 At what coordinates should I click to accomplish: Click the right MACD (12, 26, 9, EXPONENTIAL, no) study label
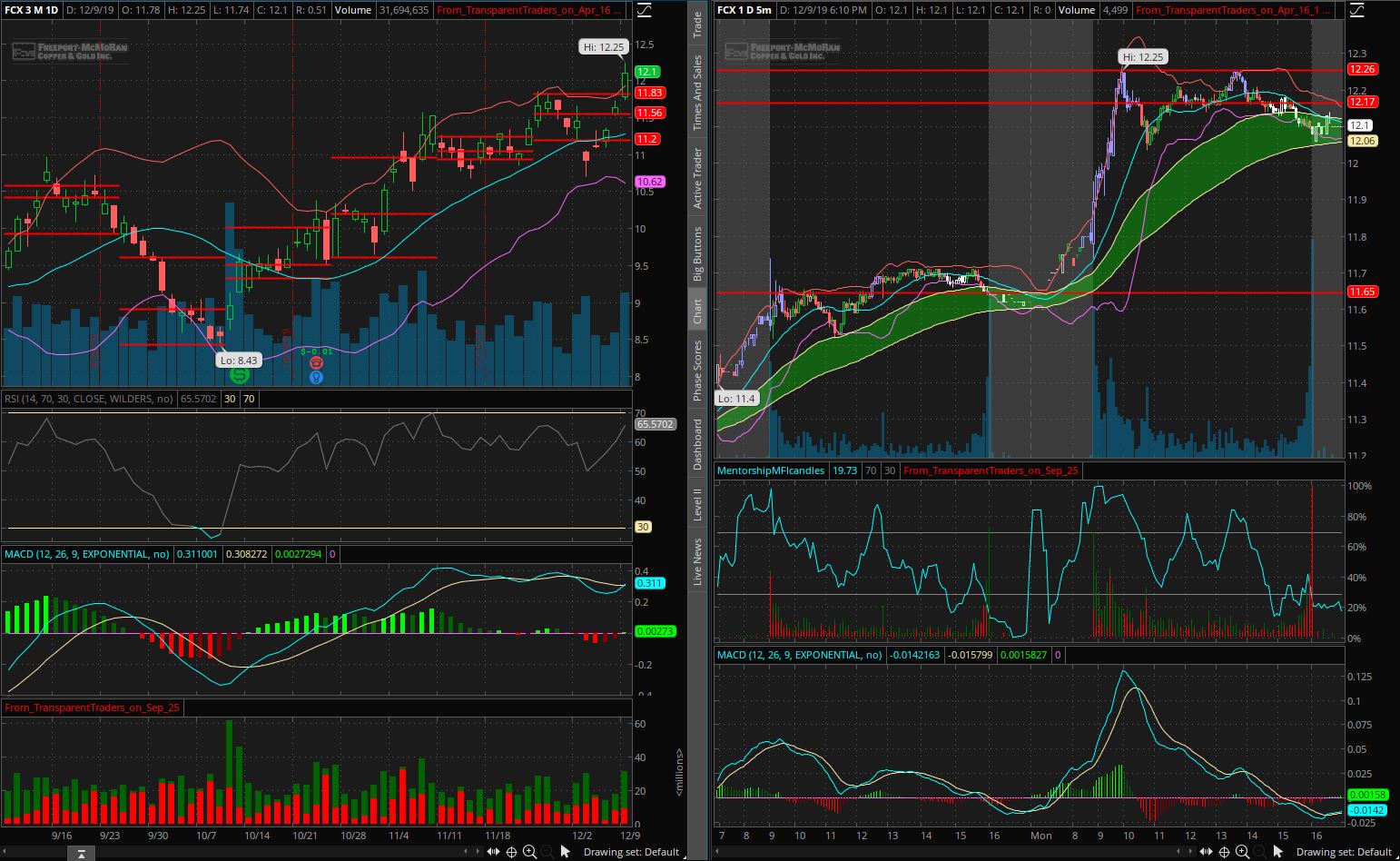pos(800,654)
